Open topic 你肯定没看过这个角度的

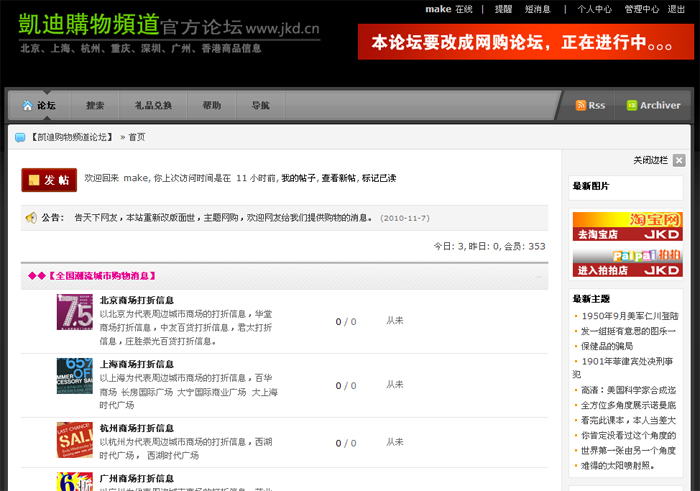[x=628, y=435]
